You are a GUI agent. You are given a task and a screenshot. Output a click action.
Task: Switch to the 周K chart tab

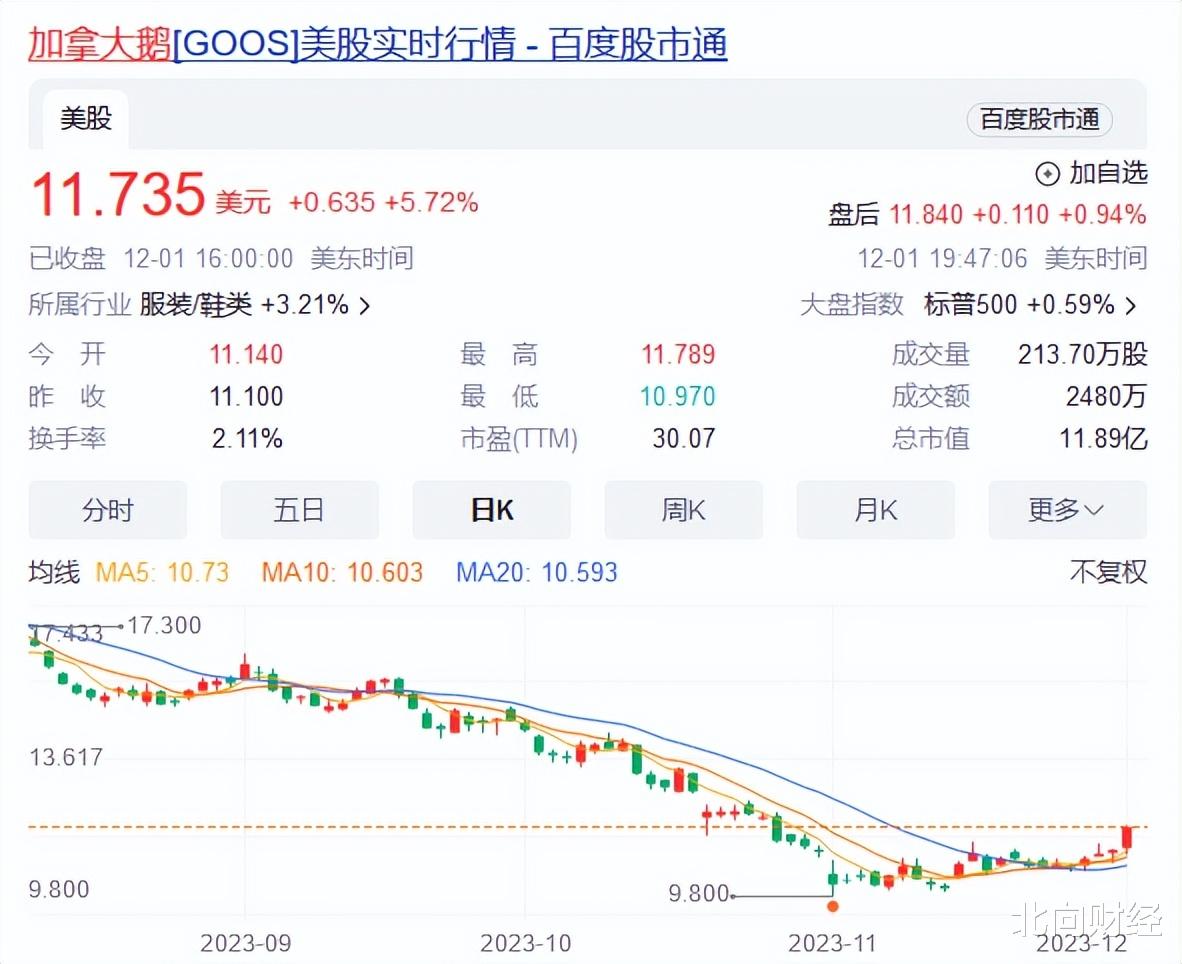pyautogui.click(x=684, y=510)
